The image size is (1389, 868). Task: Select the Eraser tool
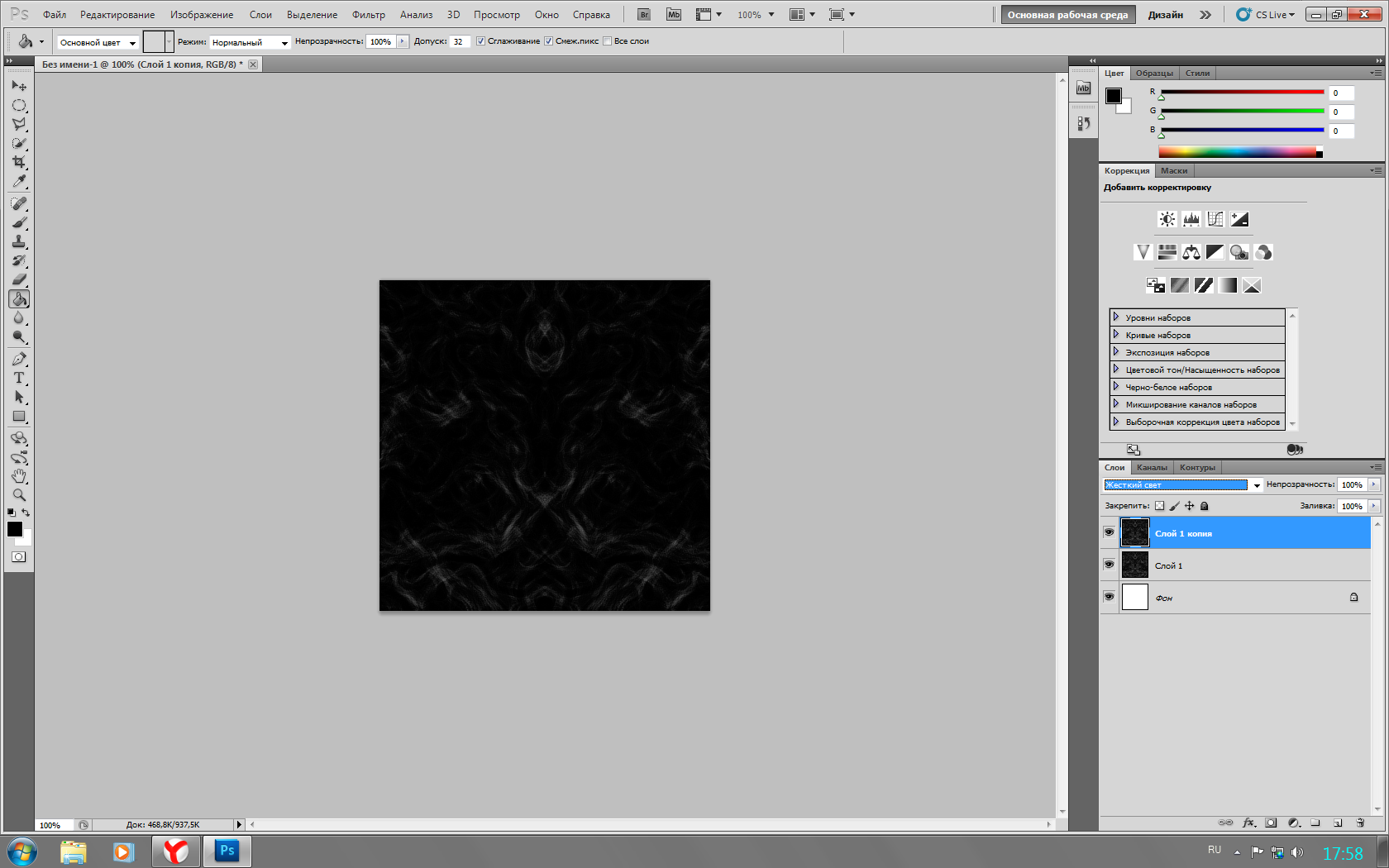click(x=19, y=279)
